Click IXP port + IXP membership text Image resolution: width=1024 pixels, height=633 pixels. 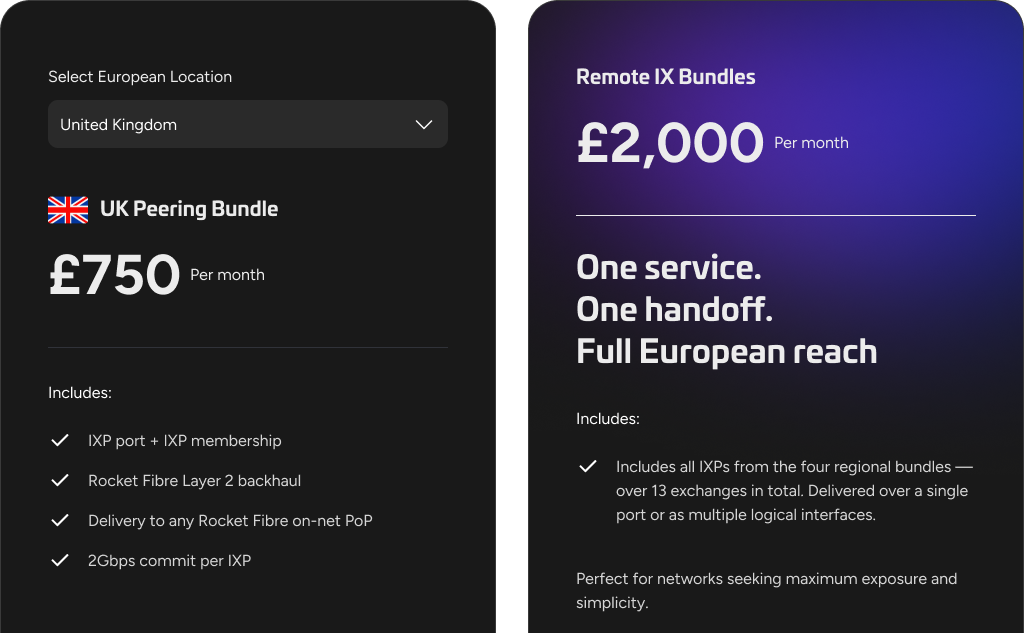[185, 440]
